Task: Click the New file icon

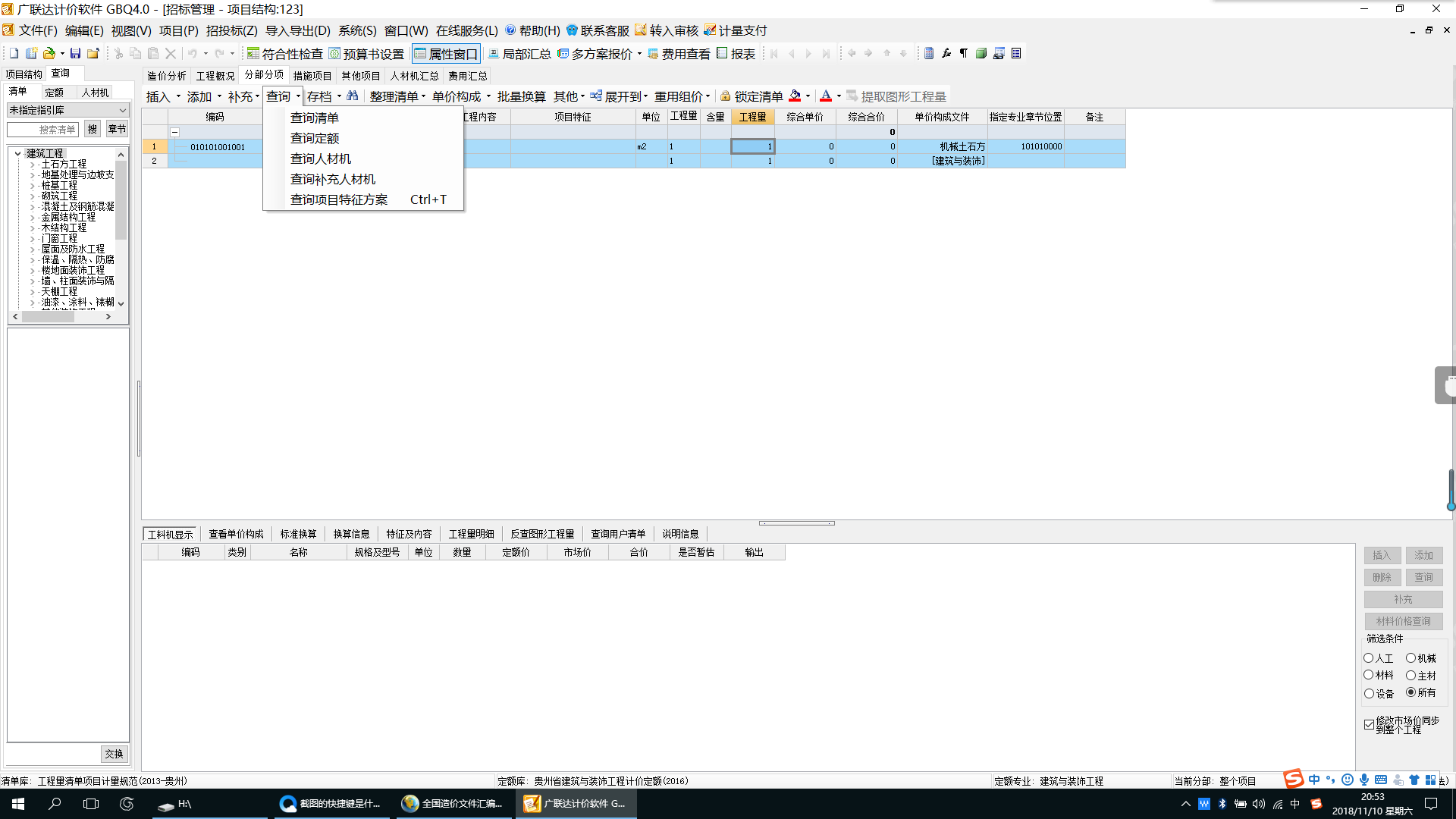Action: pos(14,53)
